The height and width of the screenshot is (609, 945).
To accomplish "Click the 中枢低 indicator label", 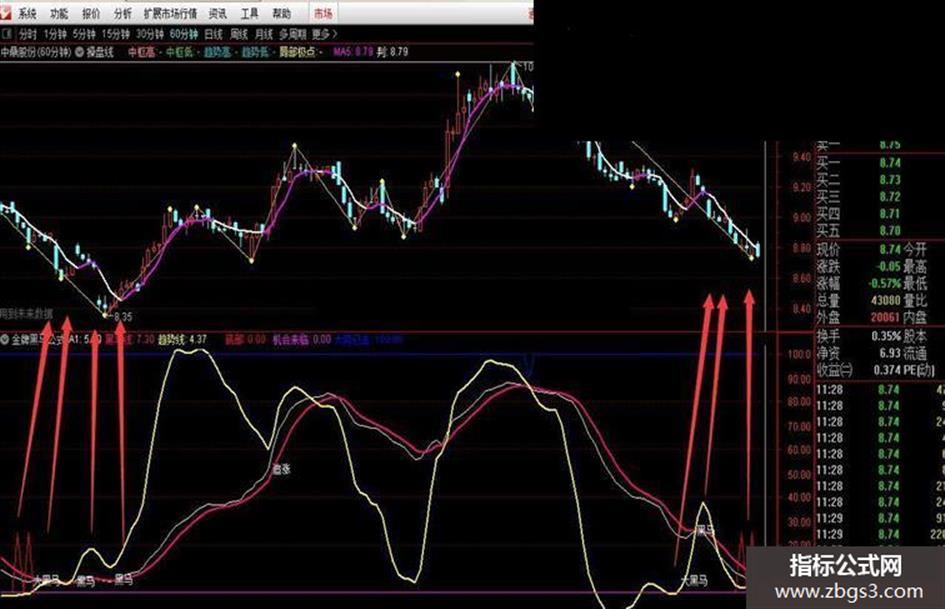I will point(179,52).
